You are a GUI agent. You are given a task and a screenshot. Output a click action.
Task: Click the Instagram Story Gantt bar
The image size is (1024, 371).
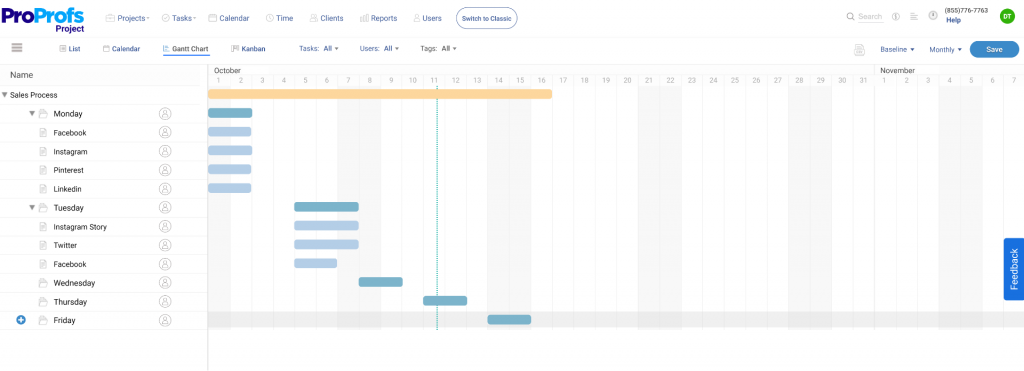click(327, 226)
